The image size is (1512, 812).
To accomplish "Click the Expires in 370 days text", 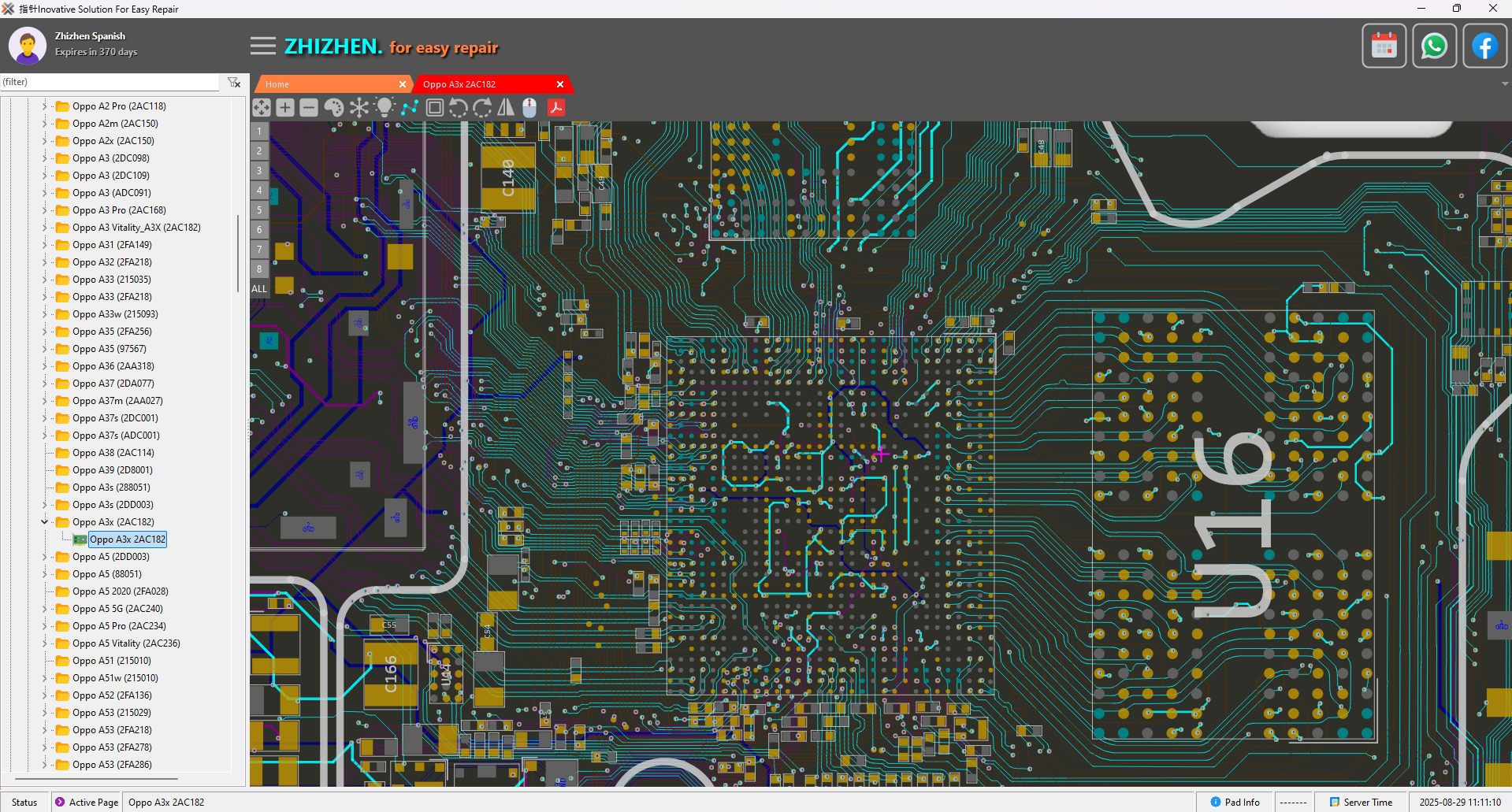I will click(96, 52).
